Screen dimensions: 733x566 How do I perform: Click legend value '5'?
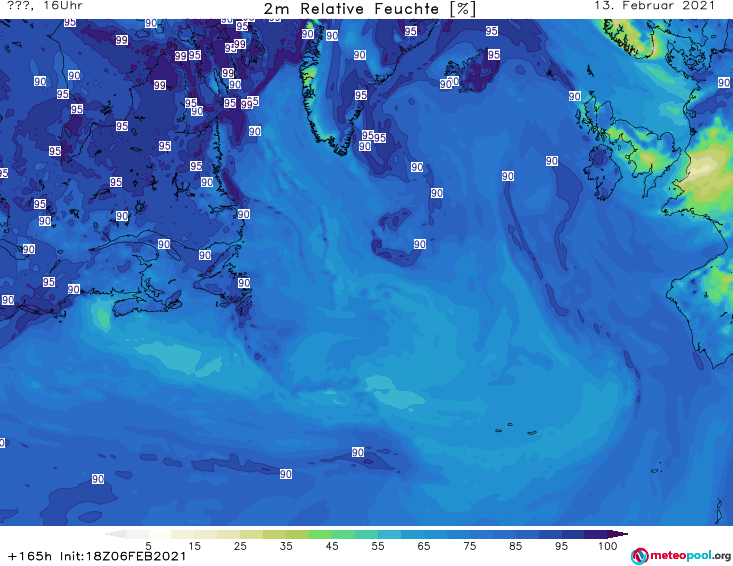(x=148, y=546)
